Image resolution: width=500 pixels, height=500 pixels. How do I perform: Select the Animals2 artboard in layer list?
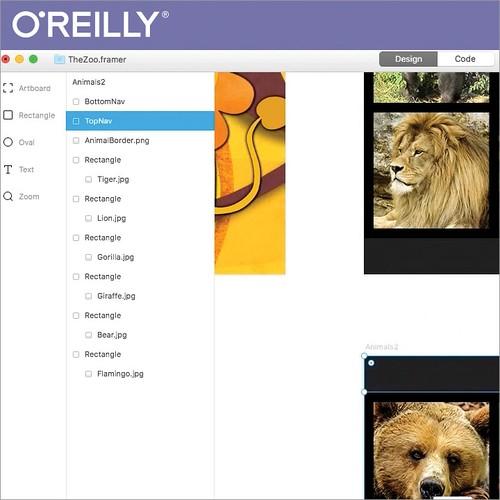89,82
